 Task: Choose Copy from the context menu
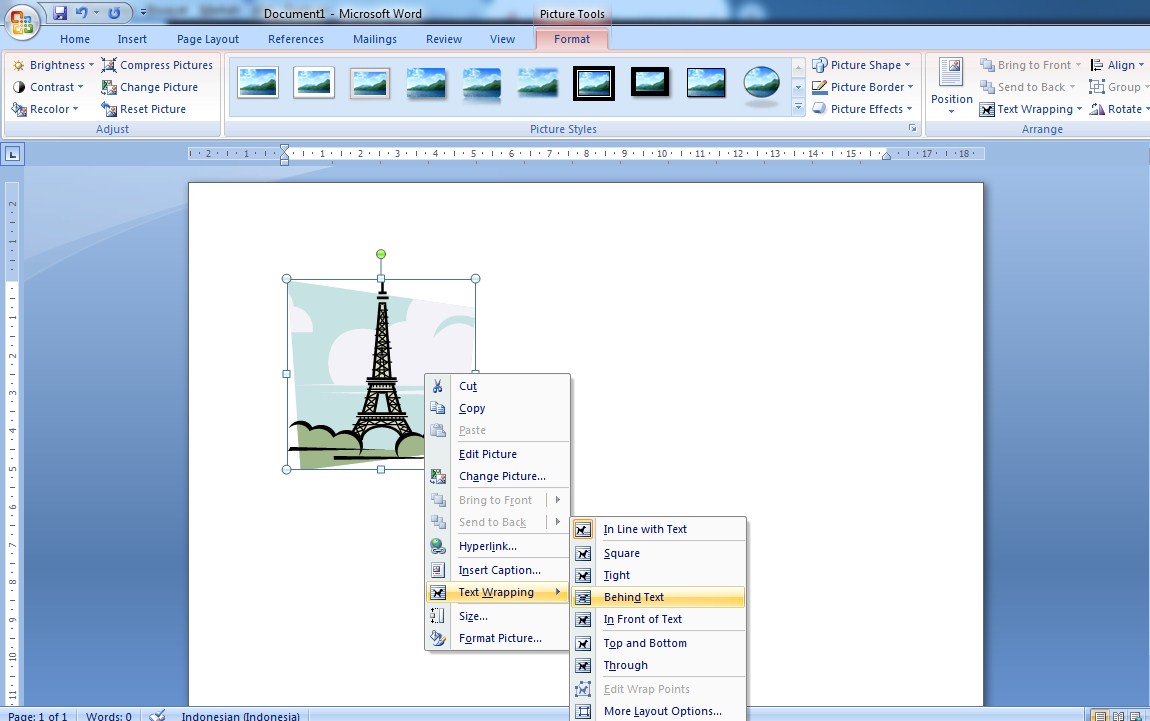coord(497,408)
